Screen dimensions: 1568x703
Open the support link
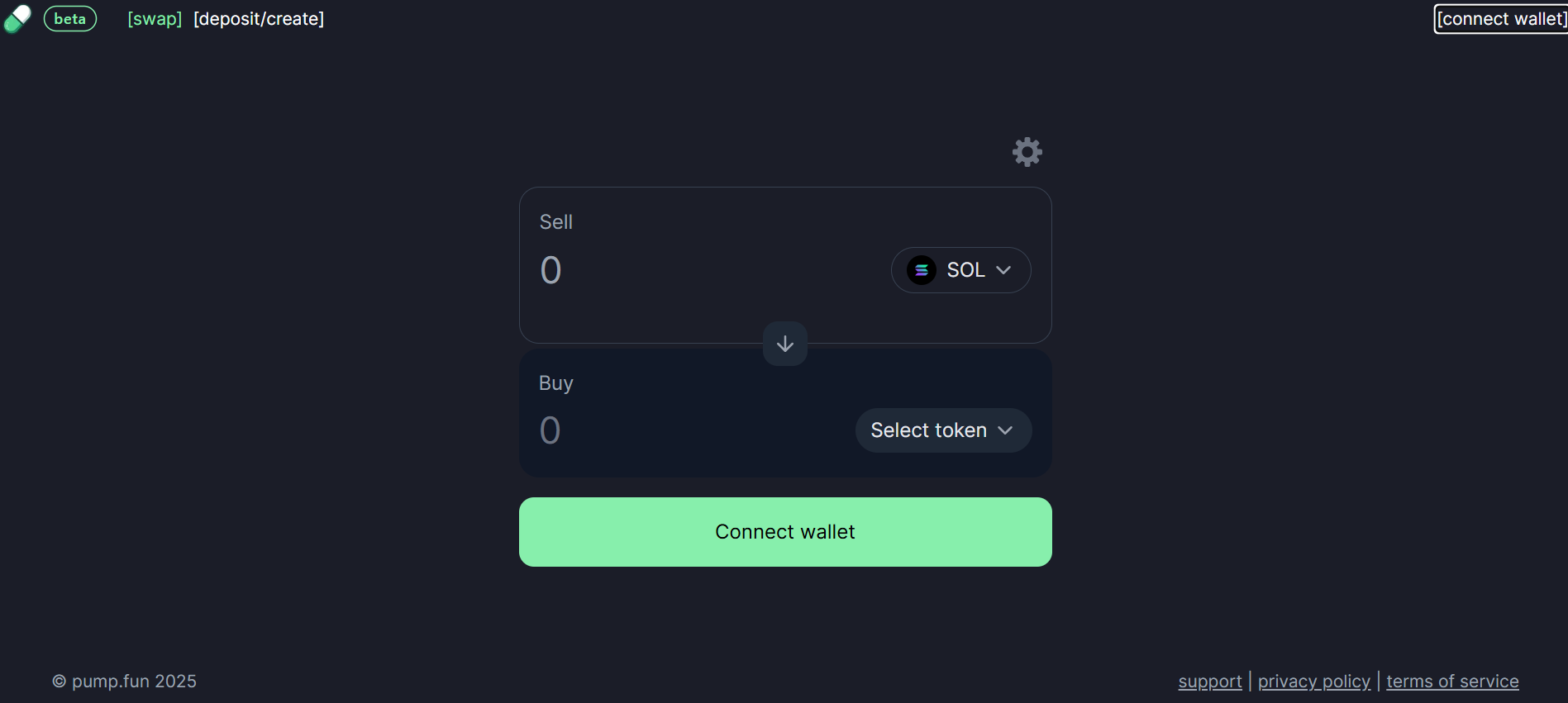coord(1209,682)
